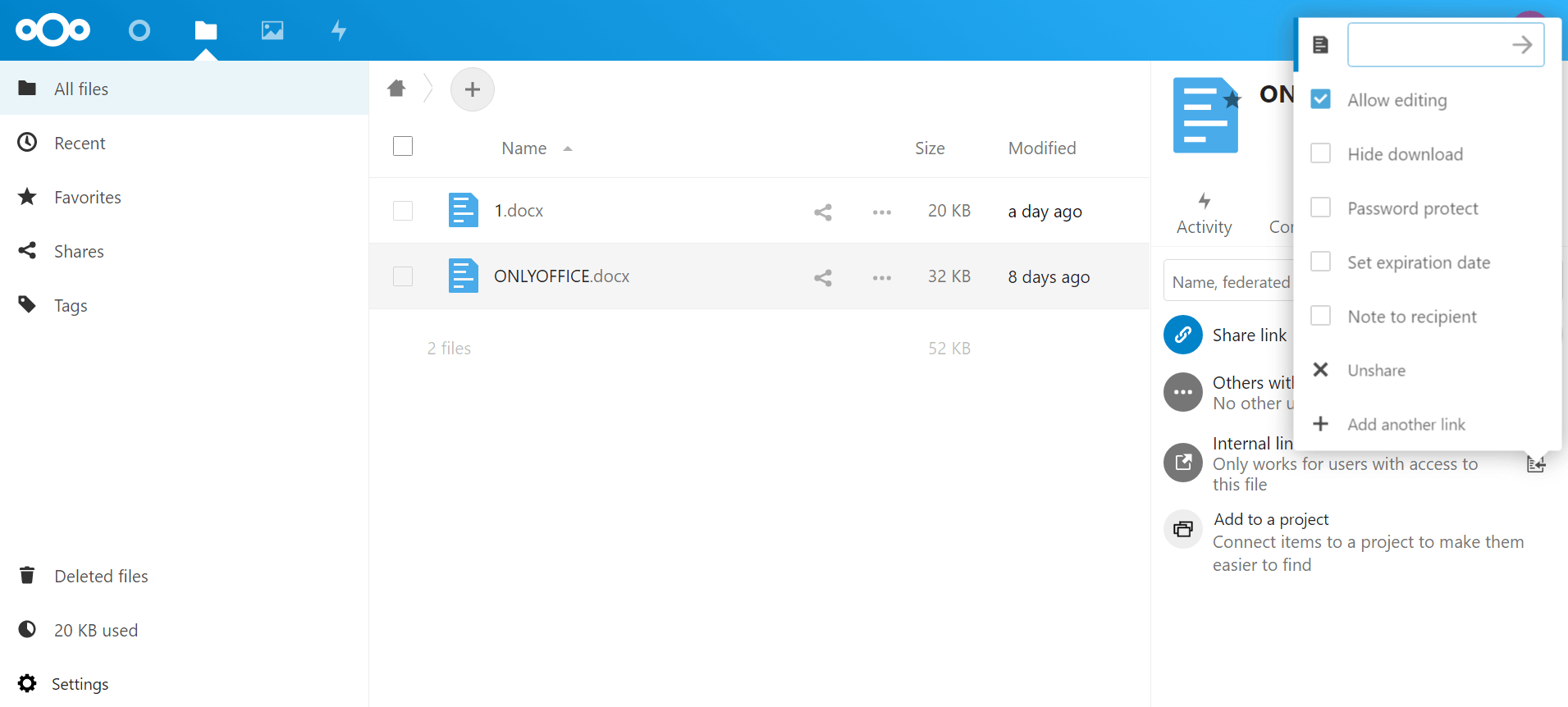Open Settings at the bottom of sidebar

tap(80, 684)
